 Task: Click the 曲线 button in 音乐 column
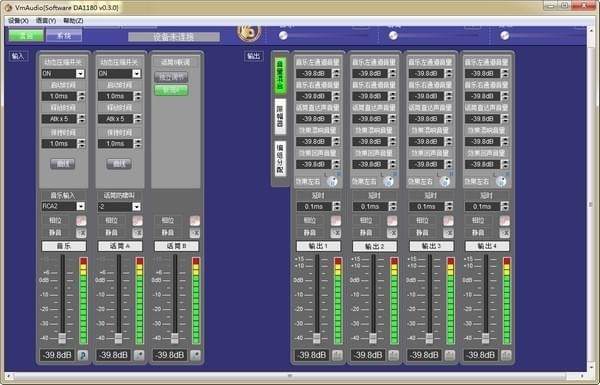[x=63, y=164]
